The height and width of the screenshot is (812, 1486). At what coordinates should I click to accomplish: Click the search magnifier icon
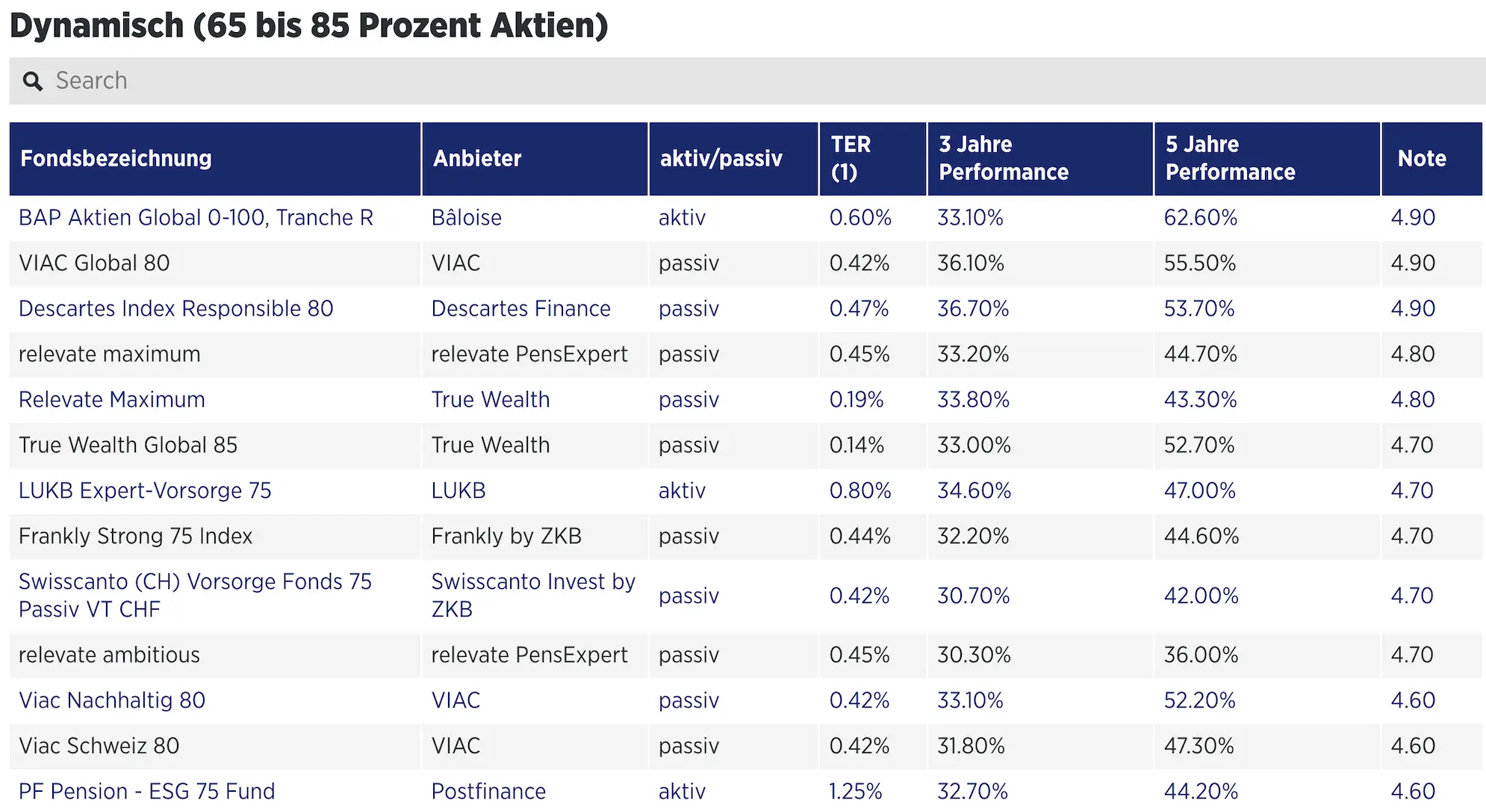33,81
